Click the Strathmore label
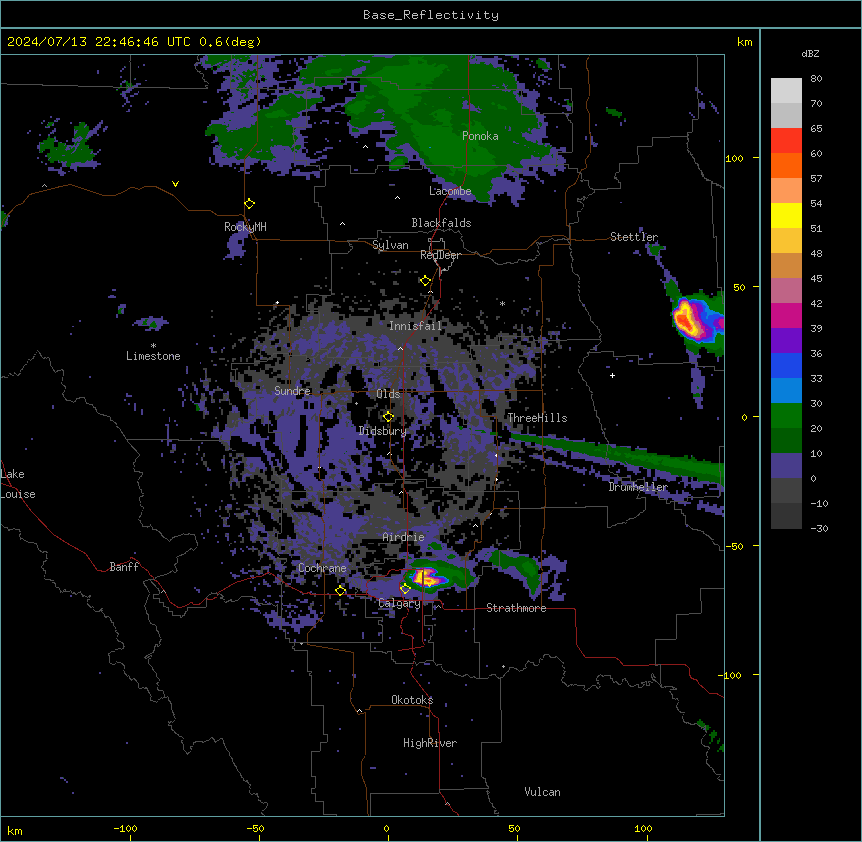 [x=516, y=608]
